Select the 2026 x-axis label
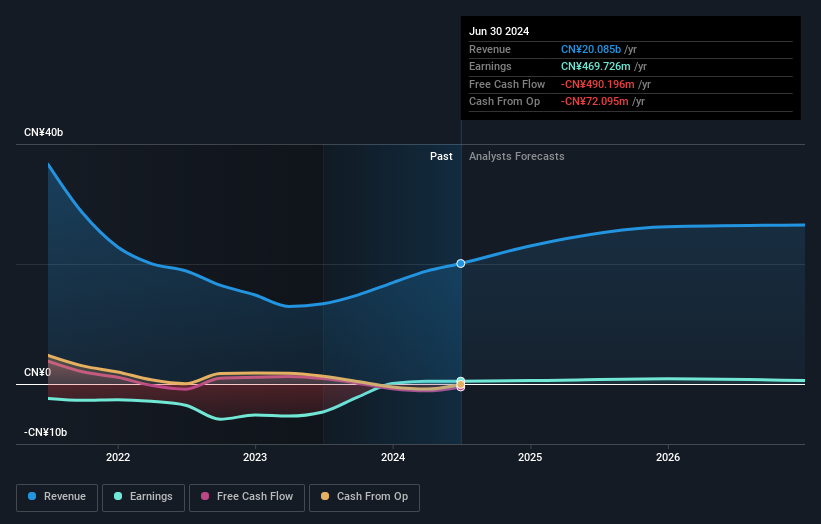Viewport: 821px width, 524px height. point(668,457)
